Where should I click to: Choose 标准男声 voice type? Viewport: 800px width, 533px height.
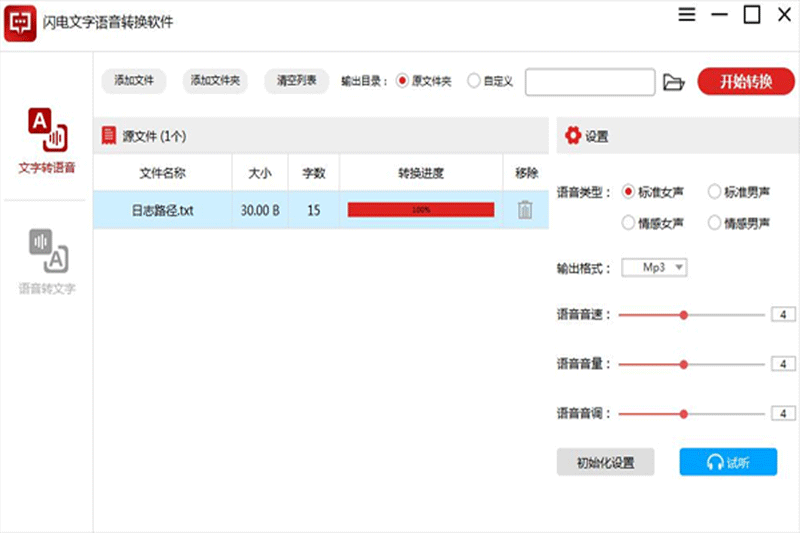(x=714, y=191)
